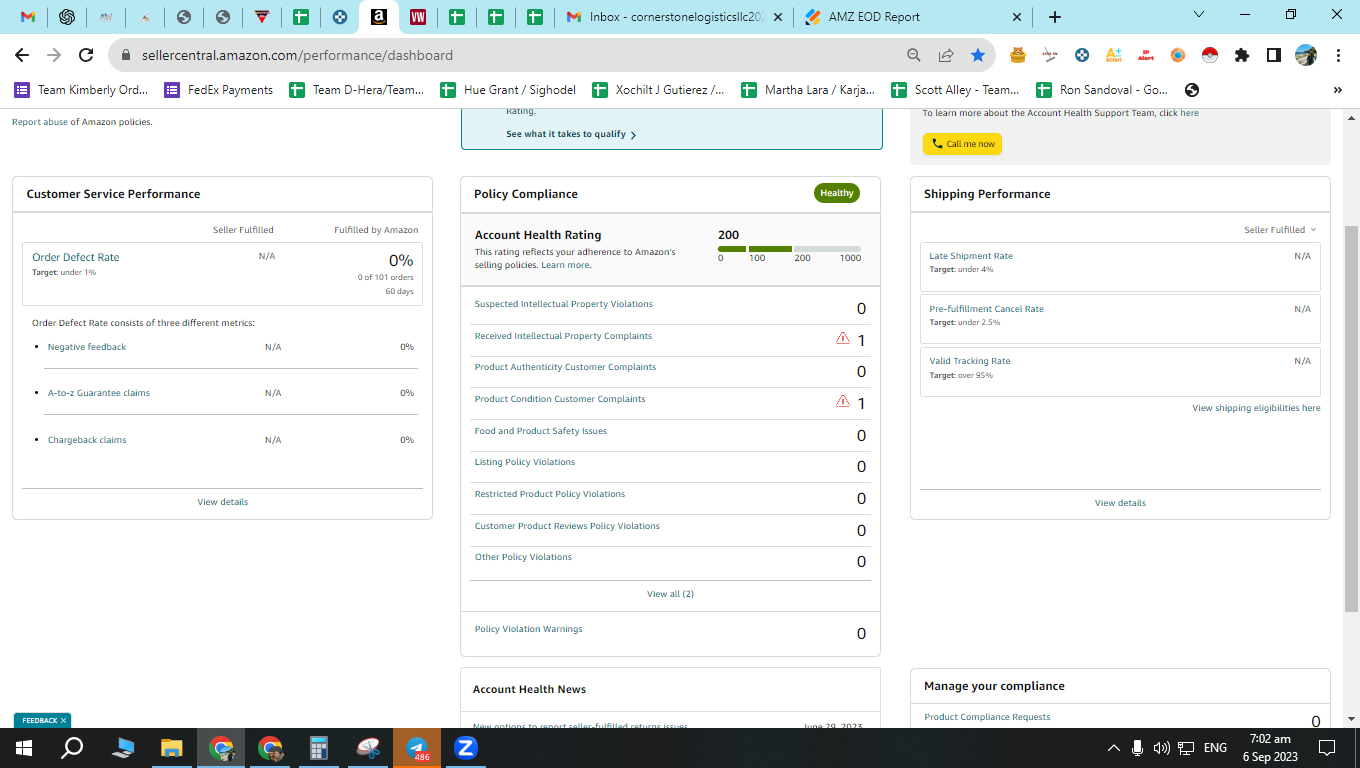Open Suspected Intellectual Property Violations
The width and height of the screenshot is (1360, 768).
564,304
